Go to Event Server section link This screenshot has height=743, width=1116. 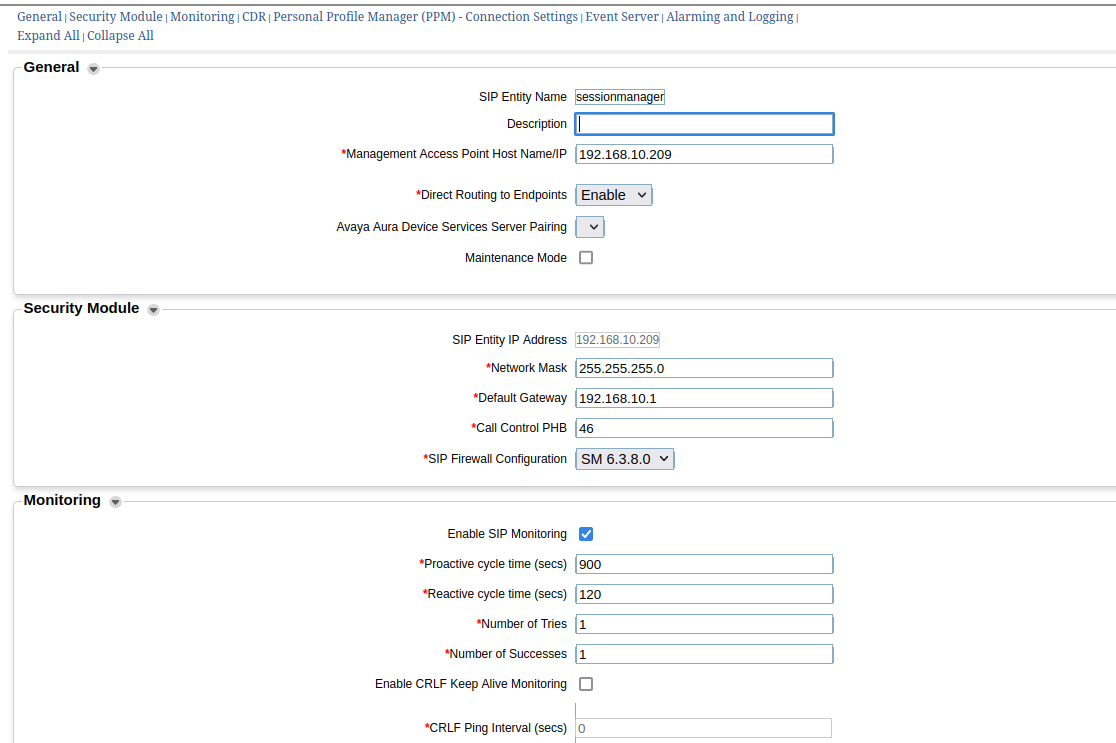(622, 17)
